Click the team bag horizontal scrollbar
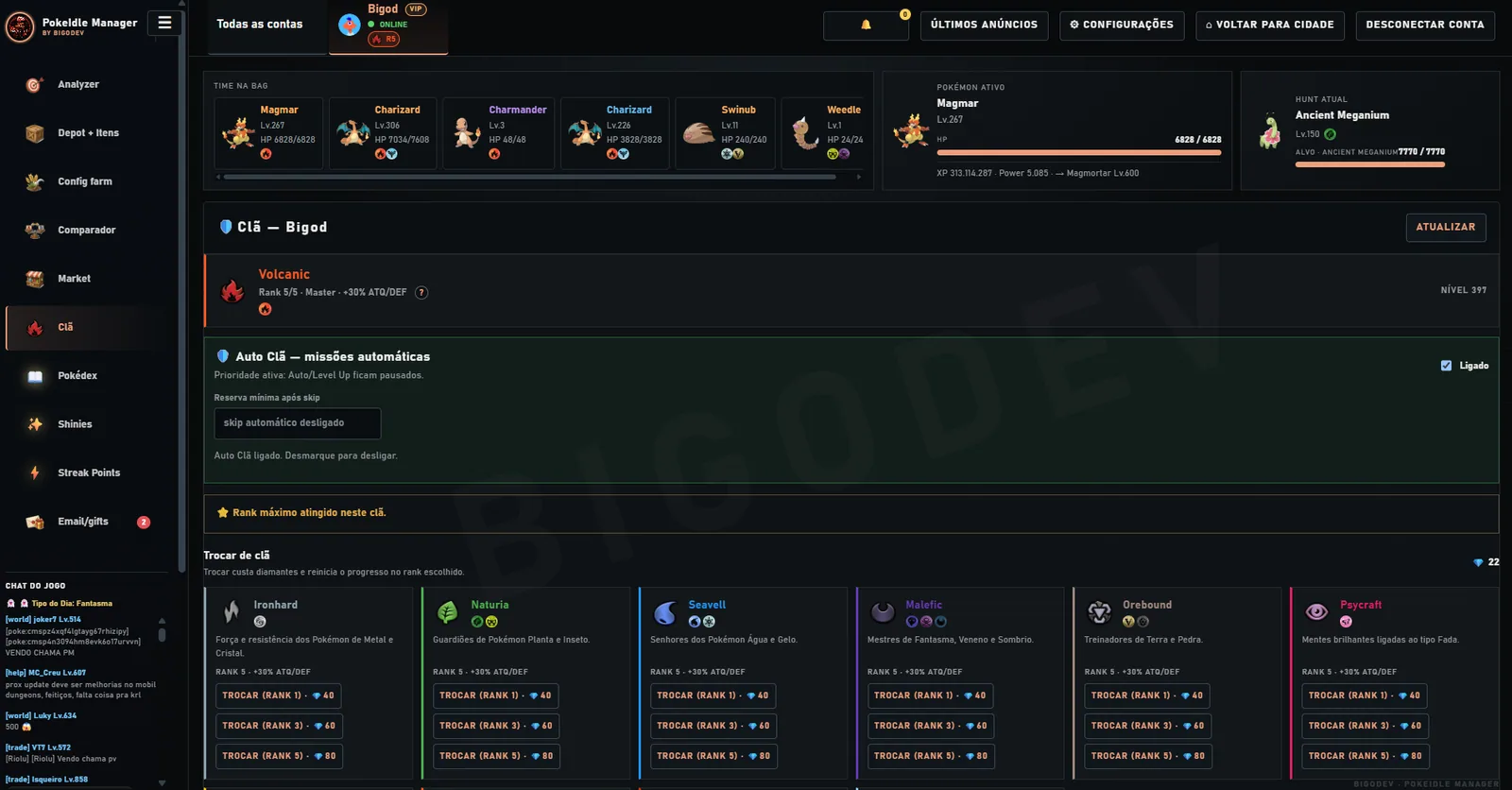Viewport: 1512px width, 790px height. (530, 177)
